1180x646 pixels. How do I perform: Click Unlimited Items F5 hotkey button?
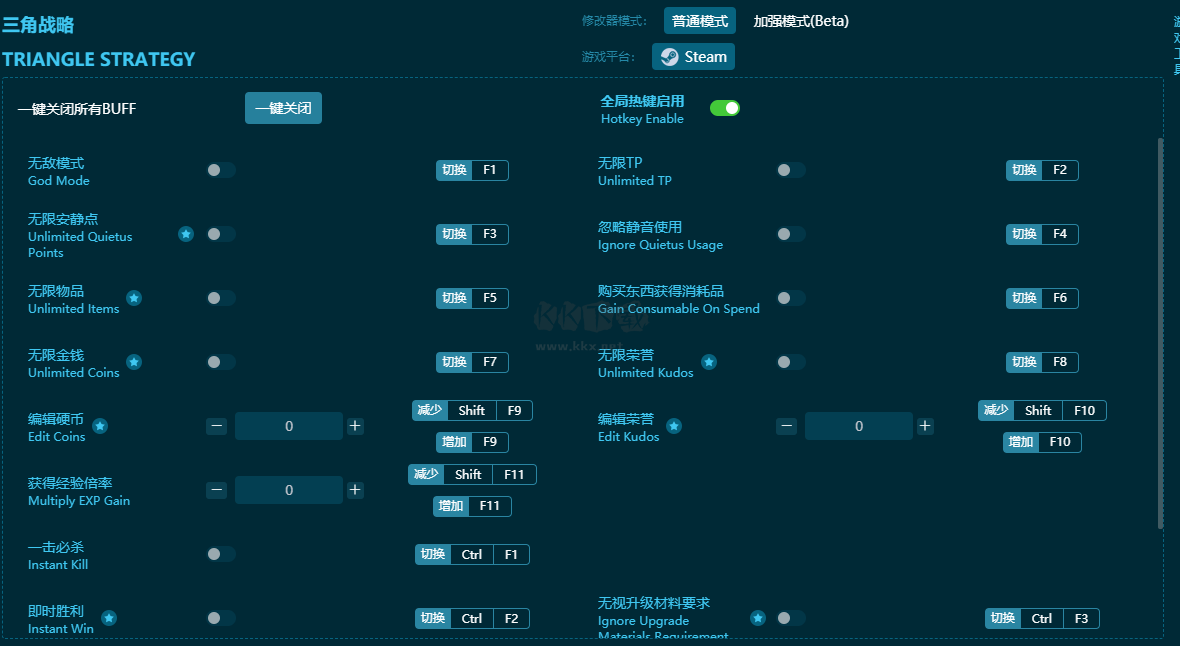click(473, 298)
